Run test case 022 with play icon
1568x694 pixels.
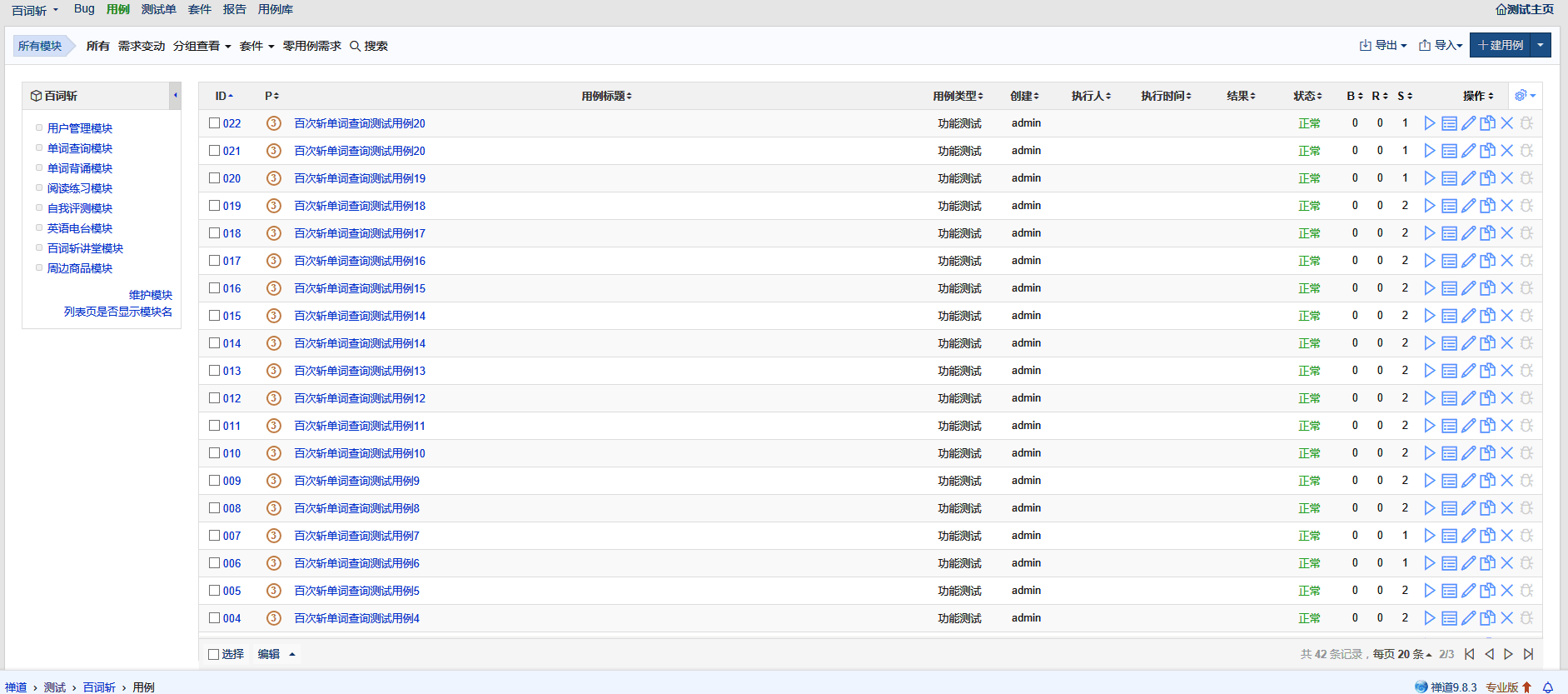(1429, 123)
